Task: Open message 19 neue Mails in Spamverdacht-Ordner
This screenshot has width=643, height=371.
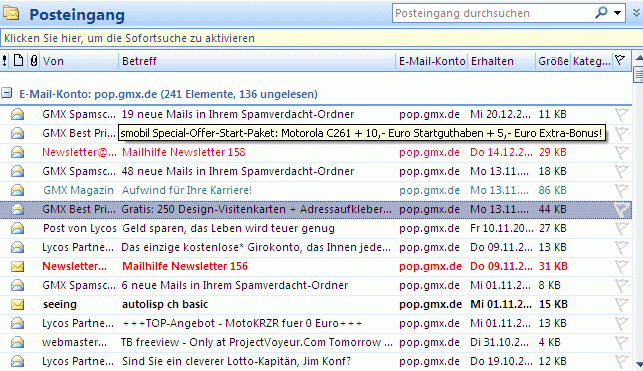Action: (x=238, y=114)
